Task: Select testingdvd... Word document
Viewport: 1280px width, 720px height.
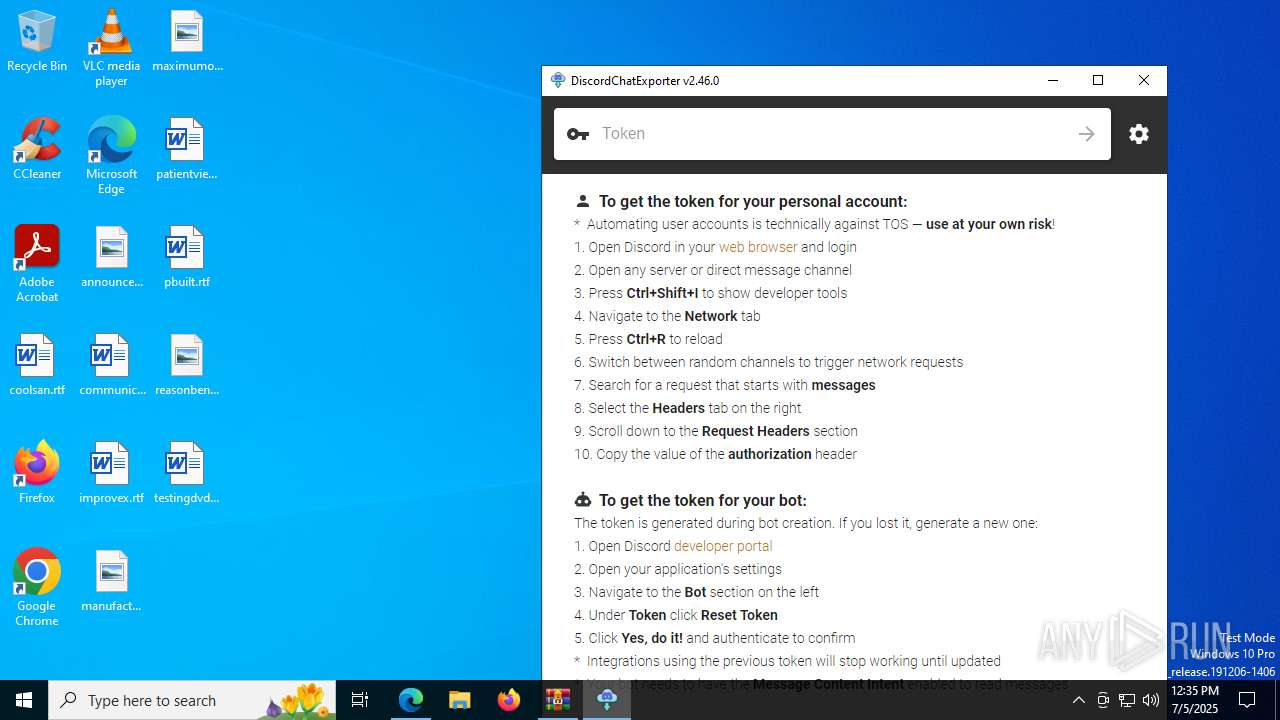Action: [x=187, y=474]
